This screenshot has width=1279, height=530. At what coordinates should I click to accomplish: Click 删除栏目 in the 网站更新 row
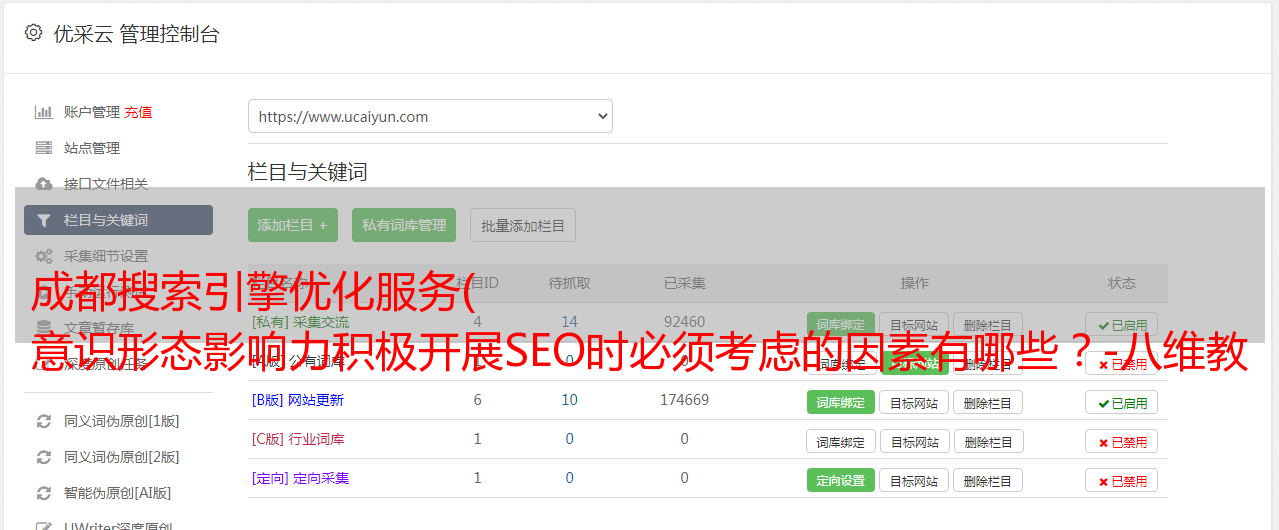click(x=988, y=402)
